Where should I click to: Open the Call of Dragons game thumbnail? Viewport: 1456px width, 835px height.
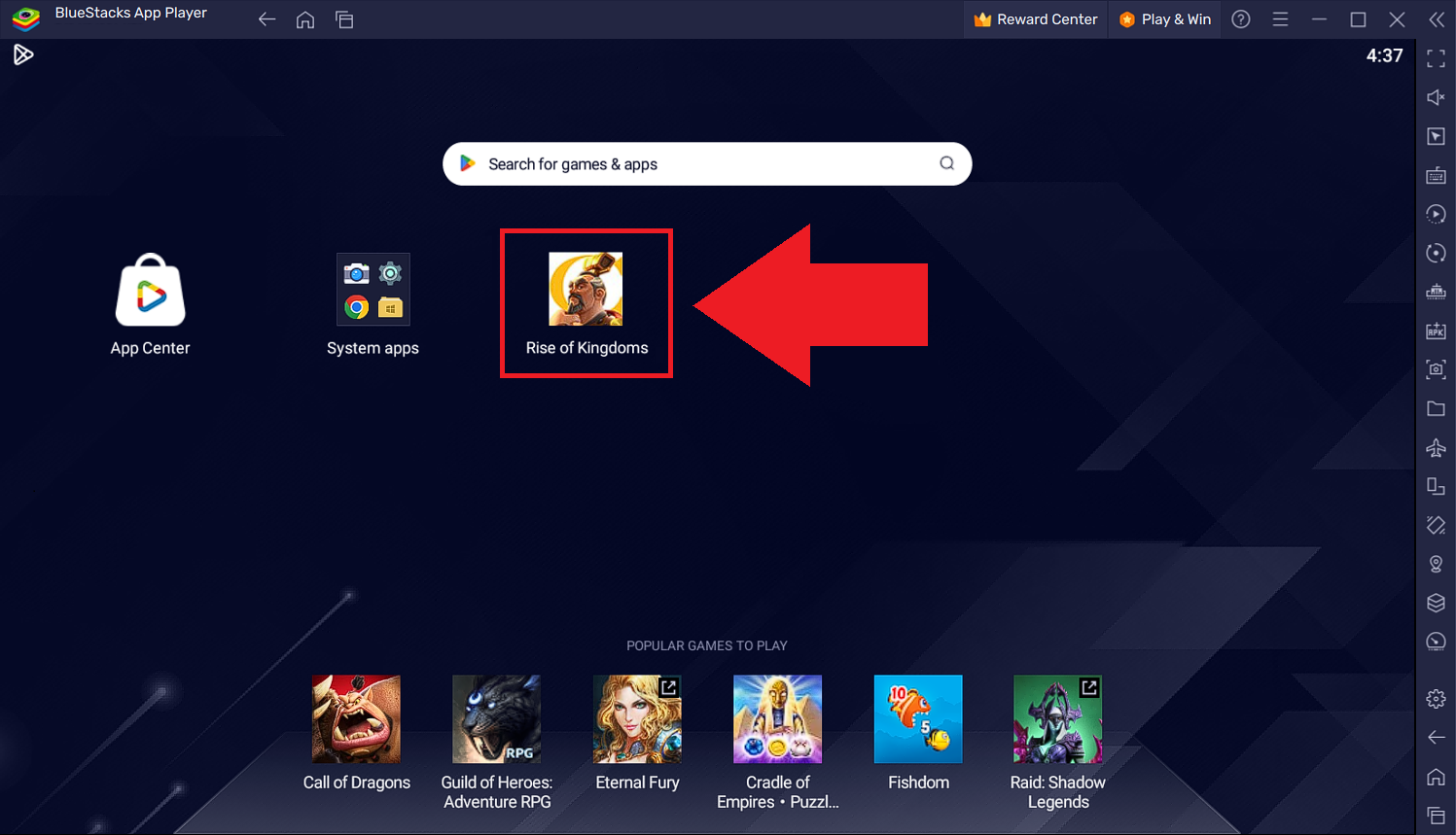tap(356, 719)
